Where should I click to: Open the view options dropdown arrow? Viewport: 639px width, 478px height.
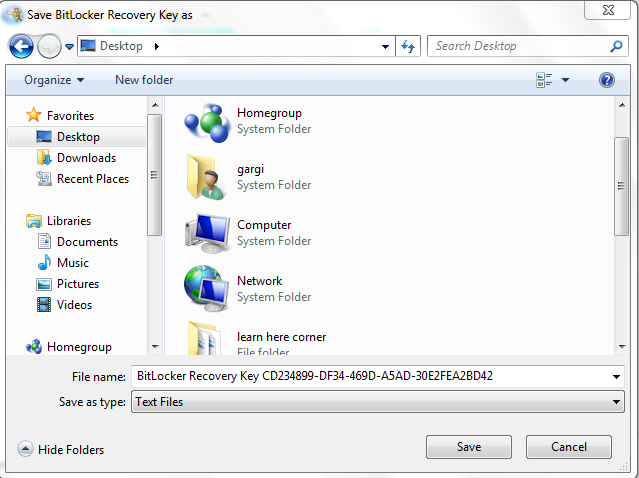565,80
